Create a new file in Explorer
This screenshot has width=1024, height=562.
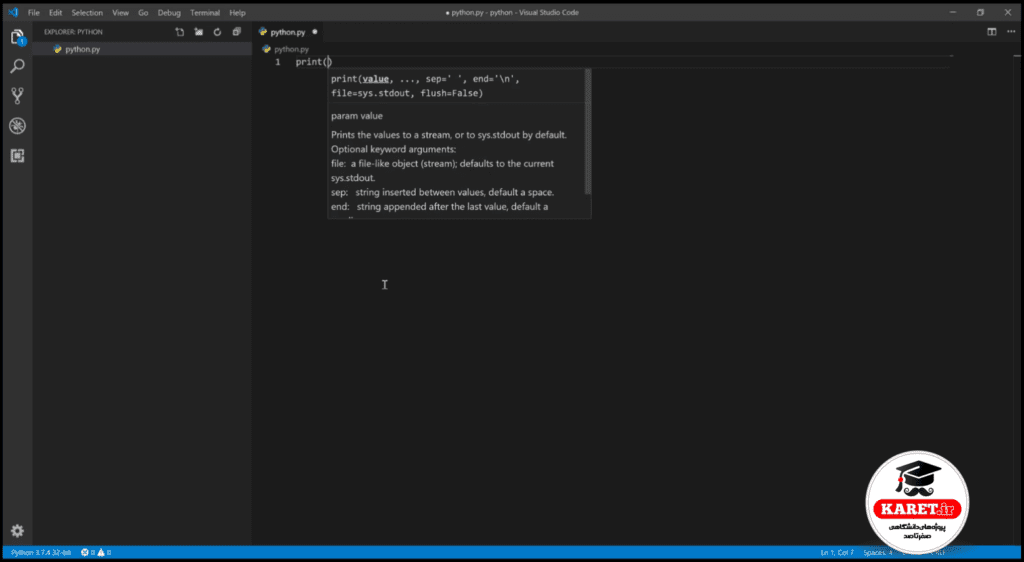point(180,32)
